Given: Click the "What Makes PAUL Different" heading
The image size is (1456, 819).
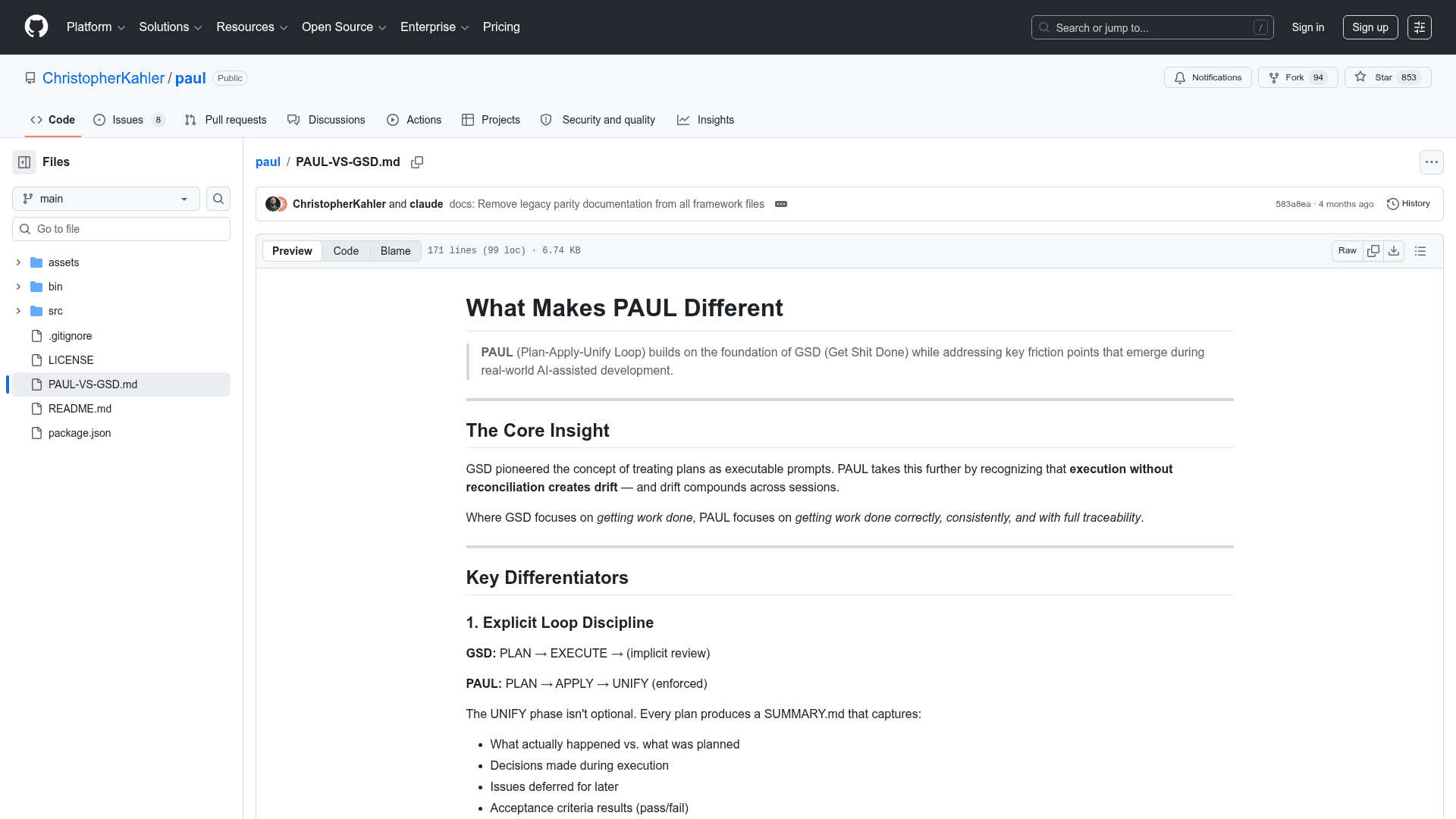Looking at the screenshot, I should pos(624,308).
